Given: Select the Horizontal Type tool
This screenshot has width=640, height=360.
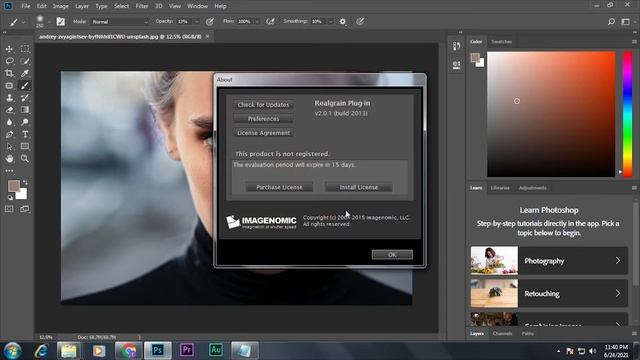Looking at the screenshot, I should coord(25,134).
